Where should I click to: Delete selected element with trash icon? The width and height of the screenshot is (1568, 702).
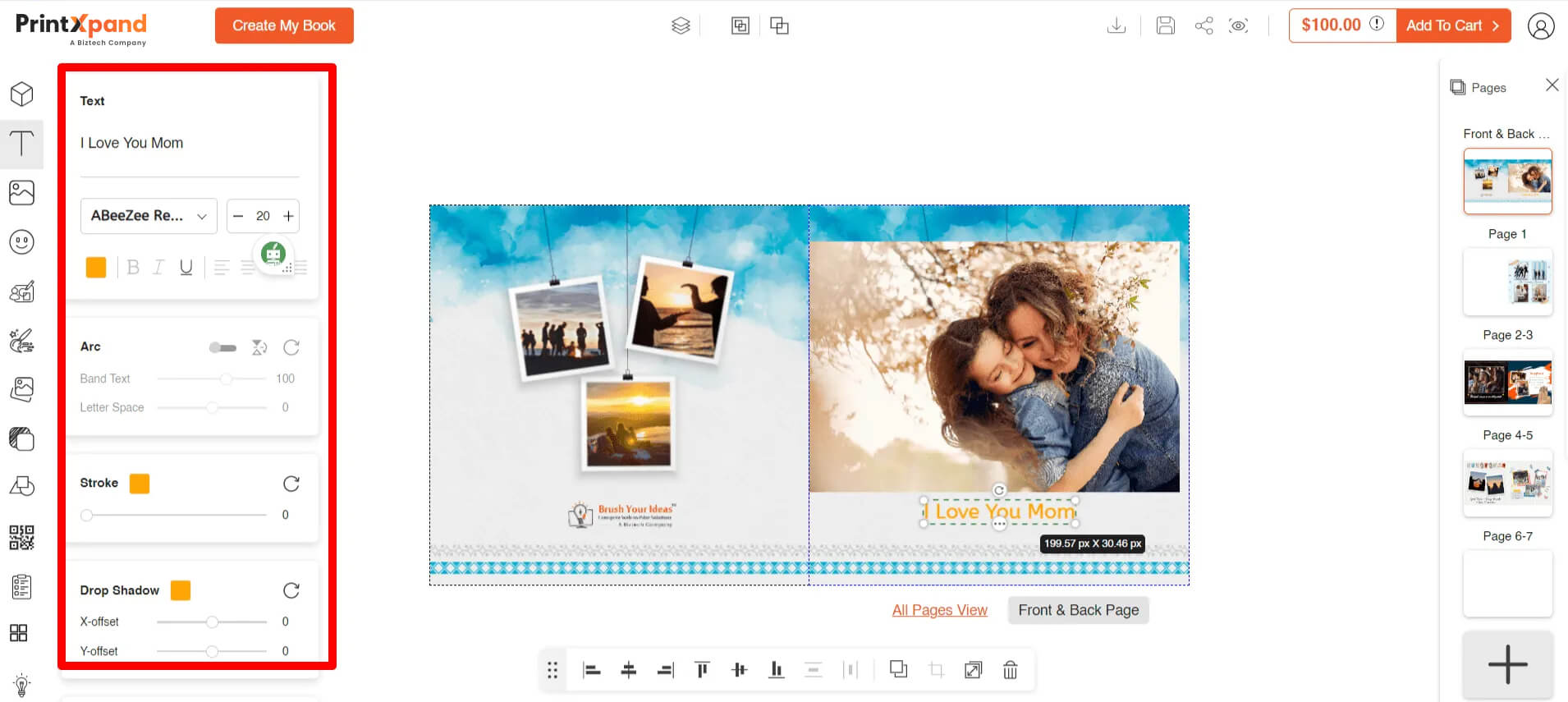(1010, 670)
